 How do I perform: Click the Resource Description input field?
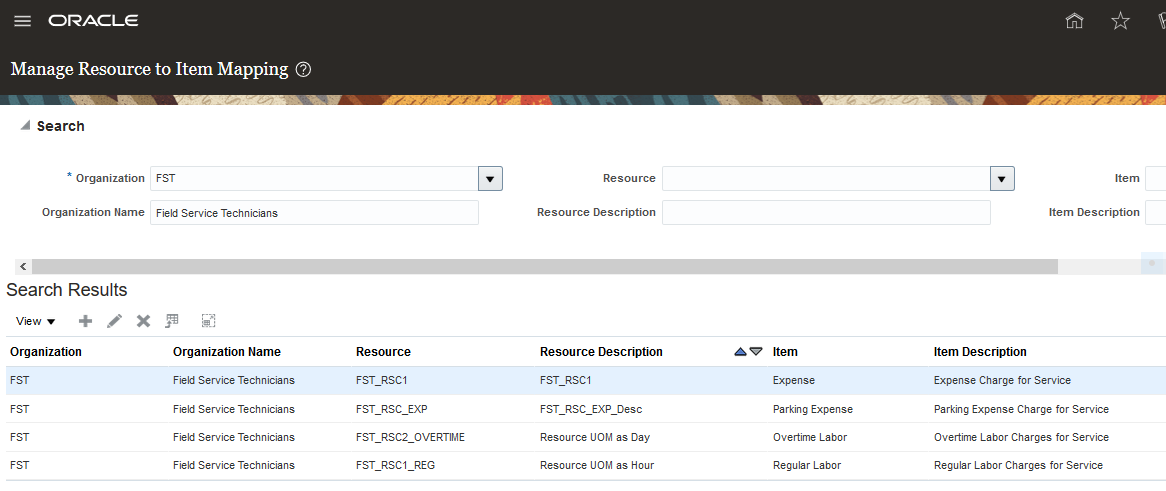click(826, 213)
